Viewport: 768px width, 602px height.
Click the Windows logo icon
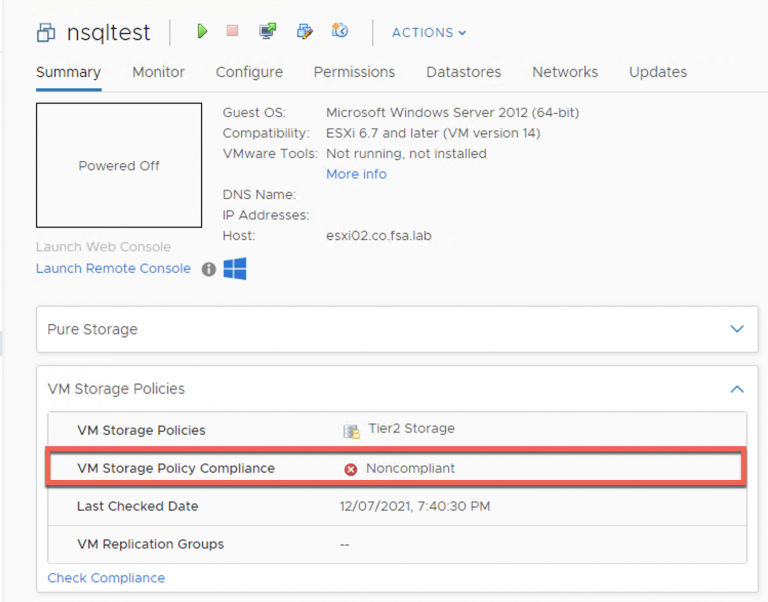click(x=235, y=268)
